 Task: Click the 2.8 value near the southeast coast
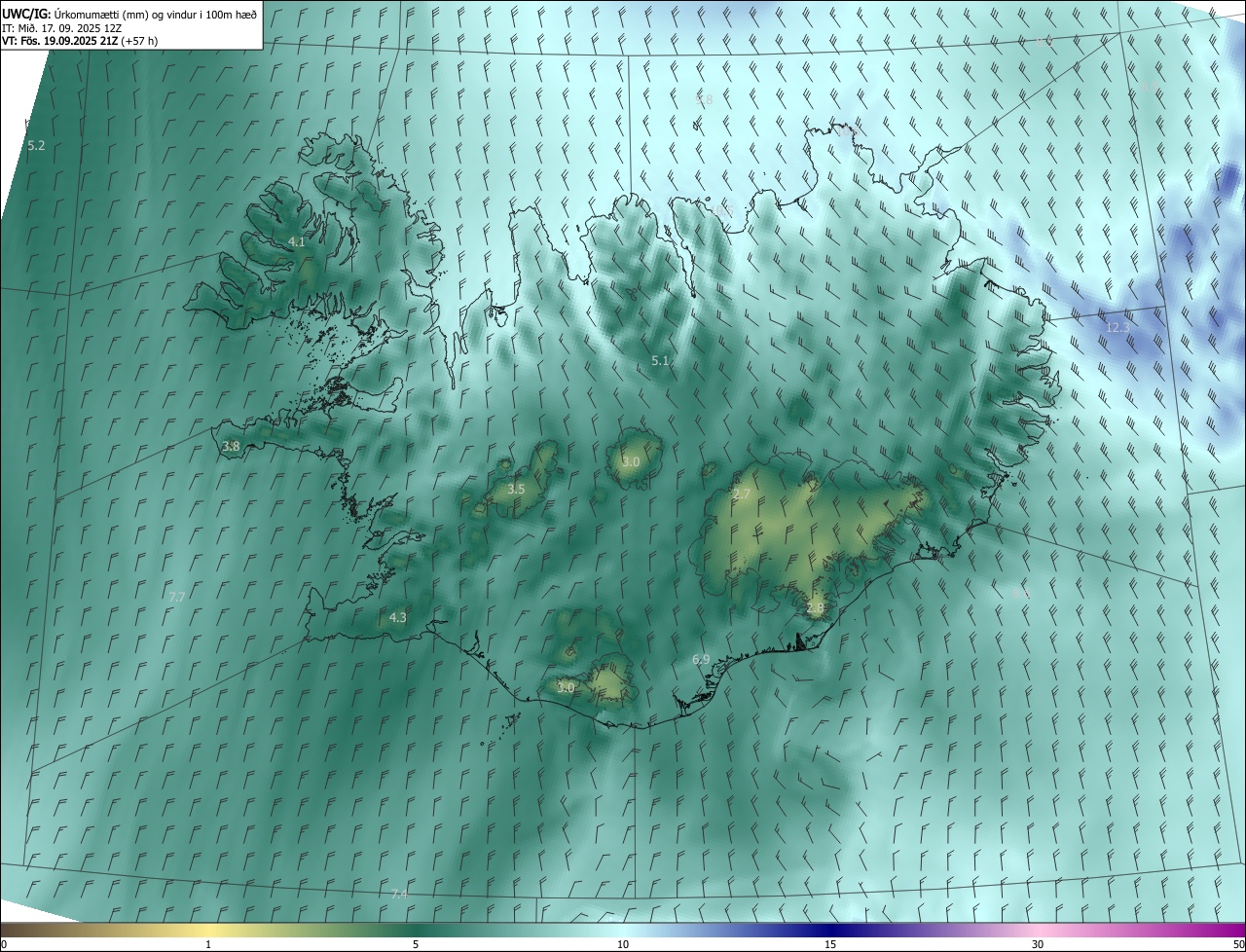tap(816, 607)
